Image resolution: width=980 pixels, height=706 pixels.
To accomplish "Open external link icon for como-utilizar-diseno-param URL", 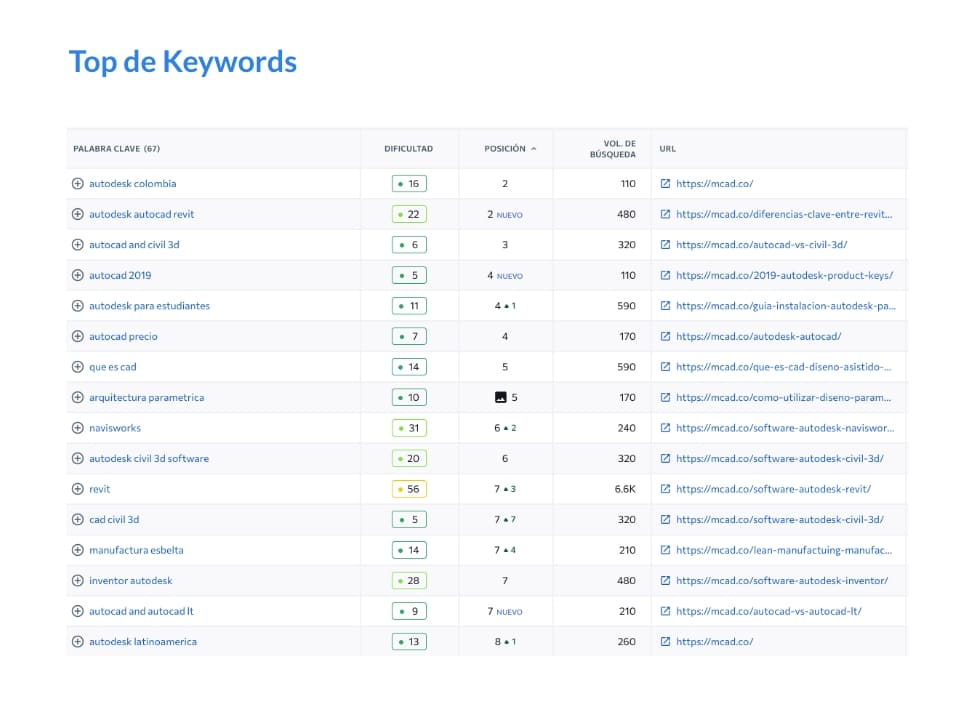I will (666, 398).
